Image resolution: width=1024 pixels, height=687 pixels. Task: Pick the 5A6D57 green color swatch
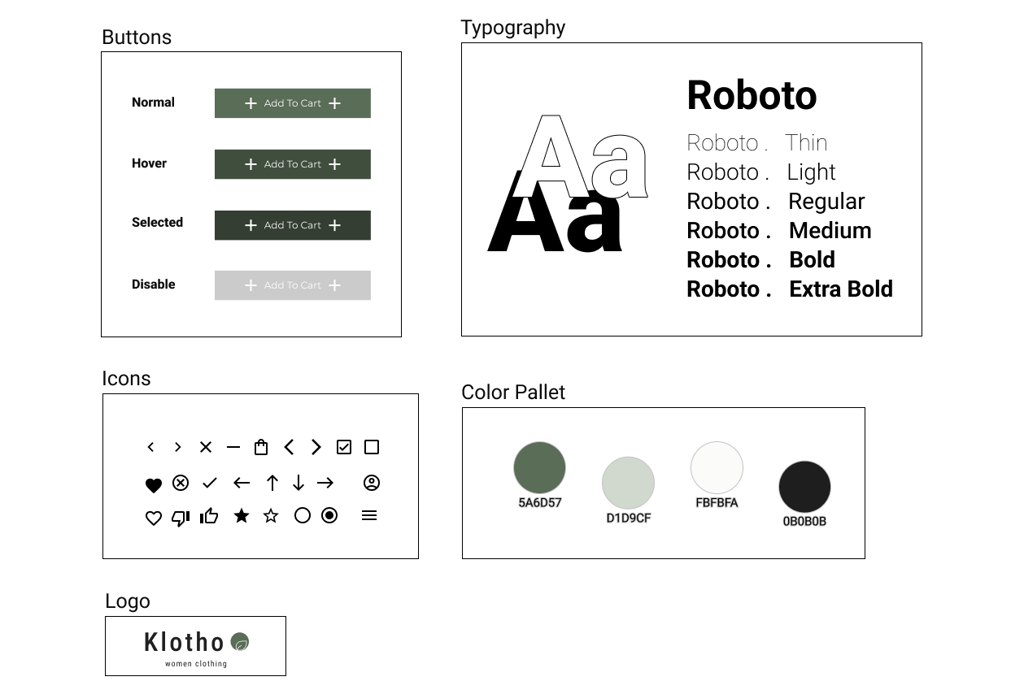point(539,468)
